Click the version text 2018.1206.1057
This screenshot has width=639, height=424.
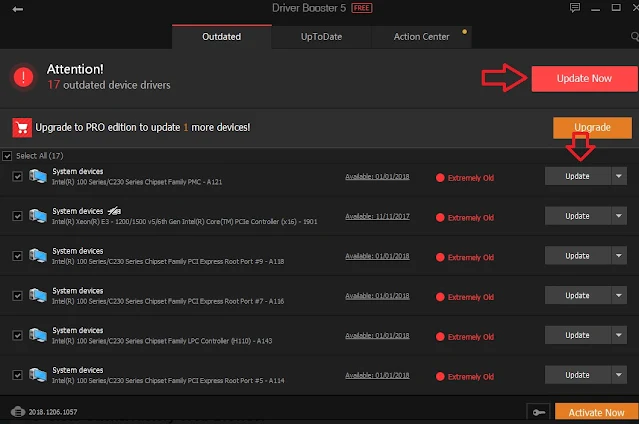[53, 412]
